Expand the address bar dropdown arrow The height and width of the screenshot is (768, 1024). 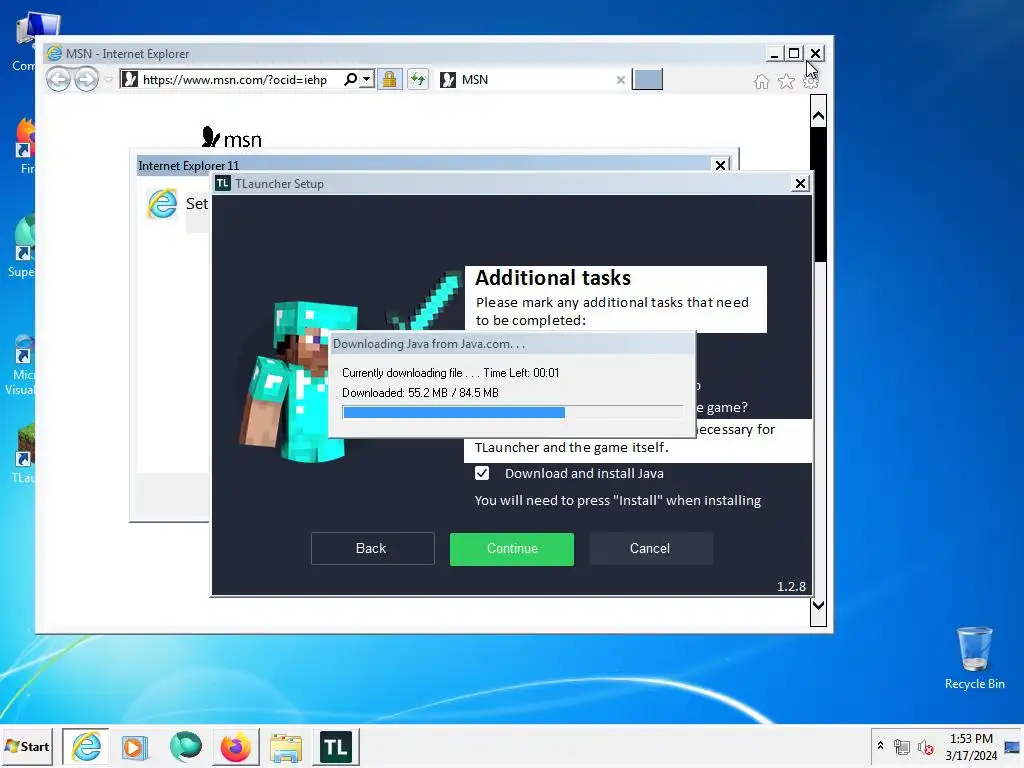click(366, 79)
